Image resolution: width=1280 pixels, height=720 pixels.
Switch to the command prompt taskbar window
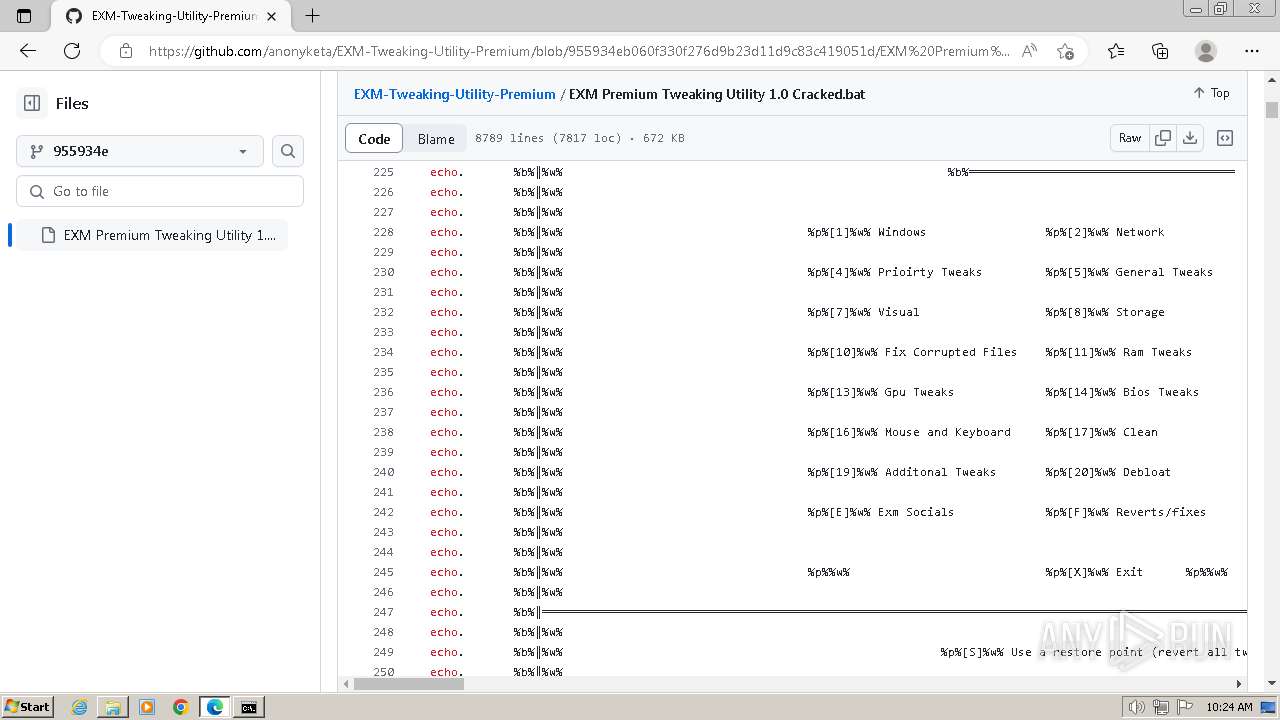248,707
